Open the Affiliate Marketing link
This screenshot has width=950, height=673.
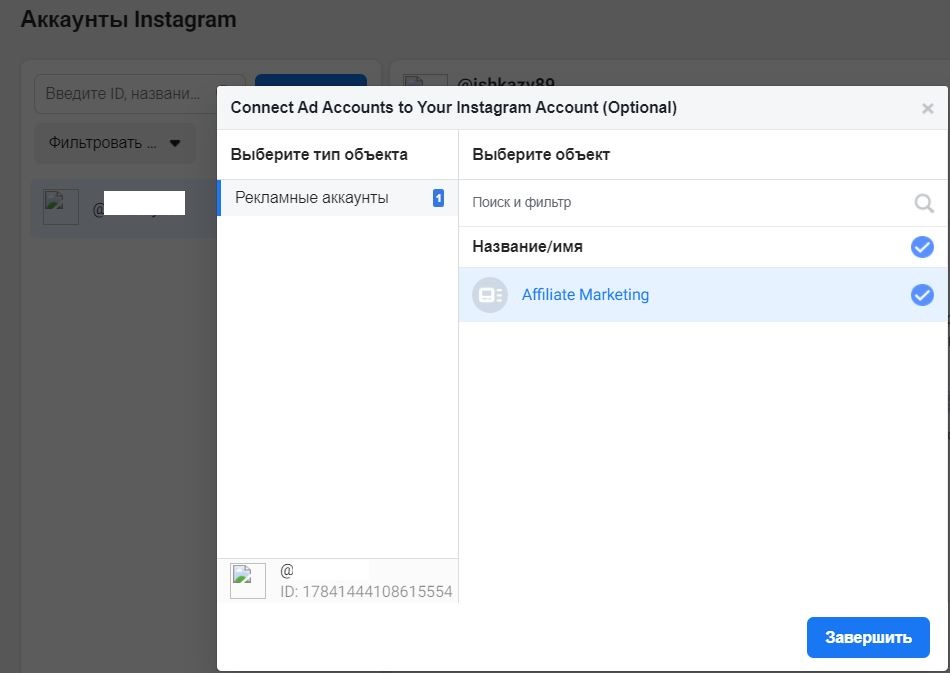[585, 295]
